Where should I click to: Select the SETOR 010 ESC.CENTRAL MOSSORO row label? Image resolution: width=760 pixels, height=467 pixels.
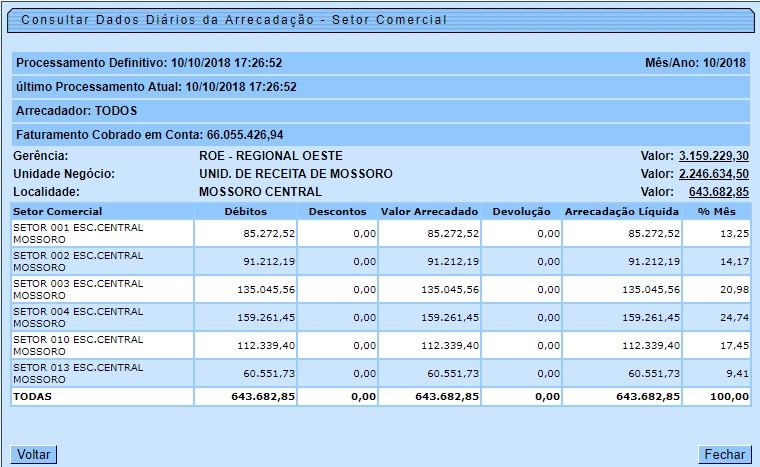(78, 345)
